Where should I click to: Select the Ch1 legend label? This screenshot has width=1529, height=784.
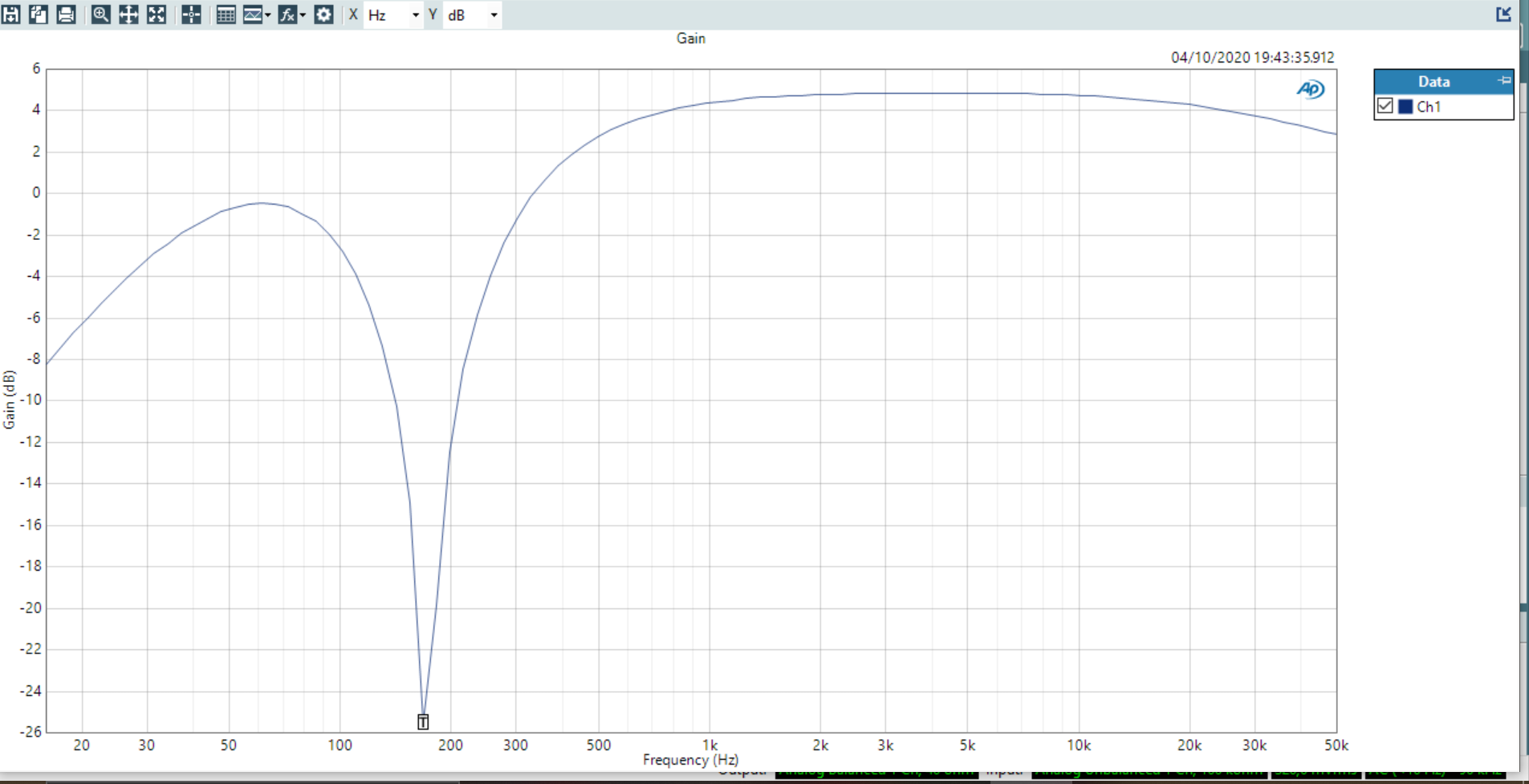pyautogui.click(x=1429, y=107)
